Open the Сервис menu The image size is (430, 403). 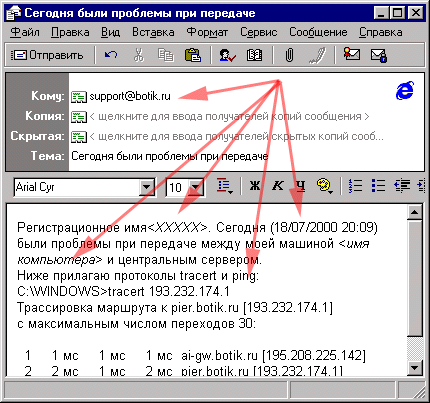[x=259, y=32]
